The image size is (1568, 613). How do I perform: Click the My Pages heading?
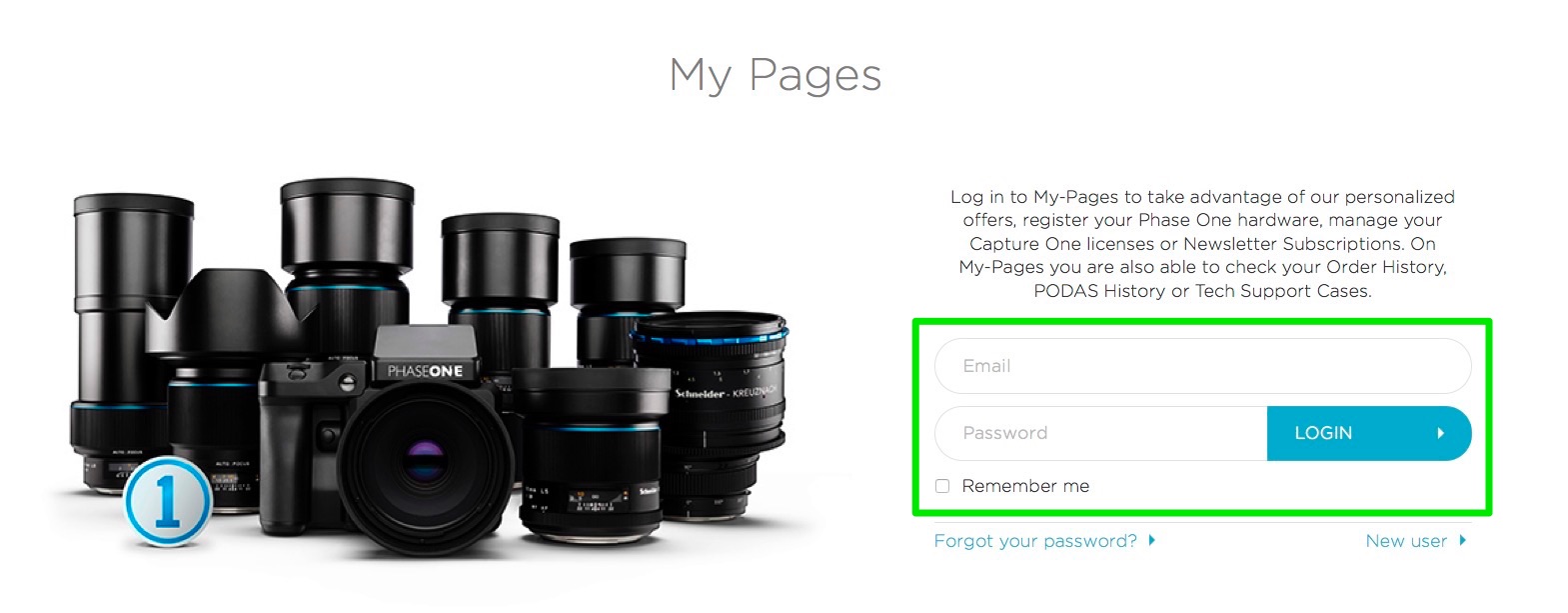point(776,75)
